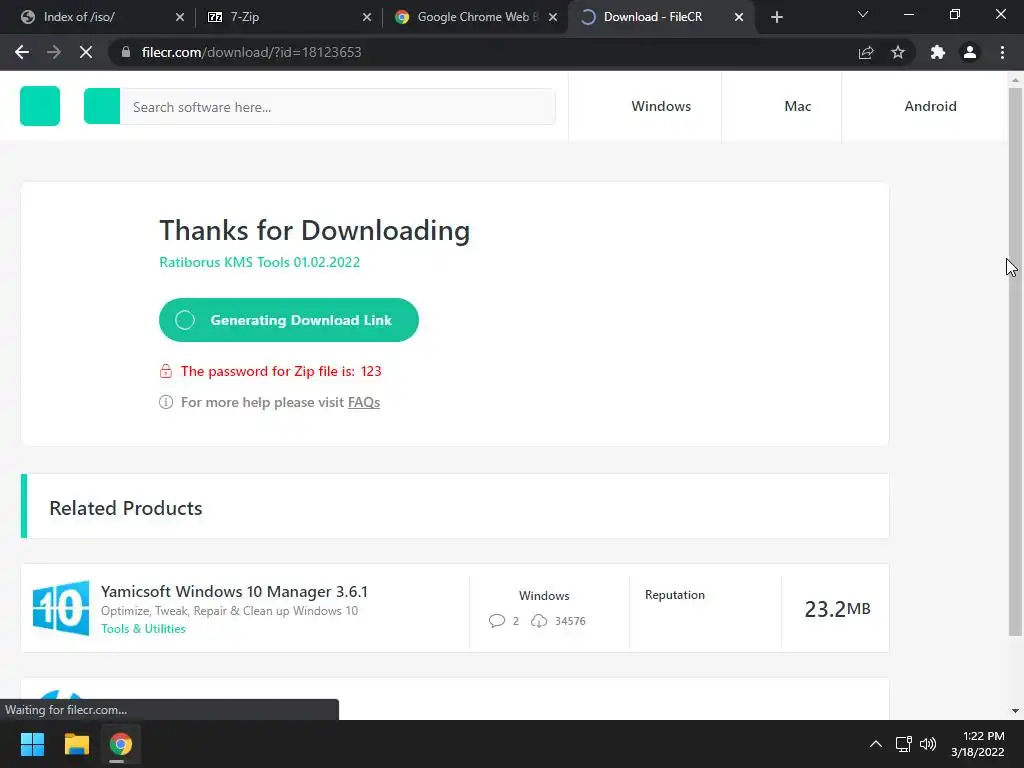Viewport: 1024px width, 768px height.
Task: Click the green search button square
Action: point(102,106)
